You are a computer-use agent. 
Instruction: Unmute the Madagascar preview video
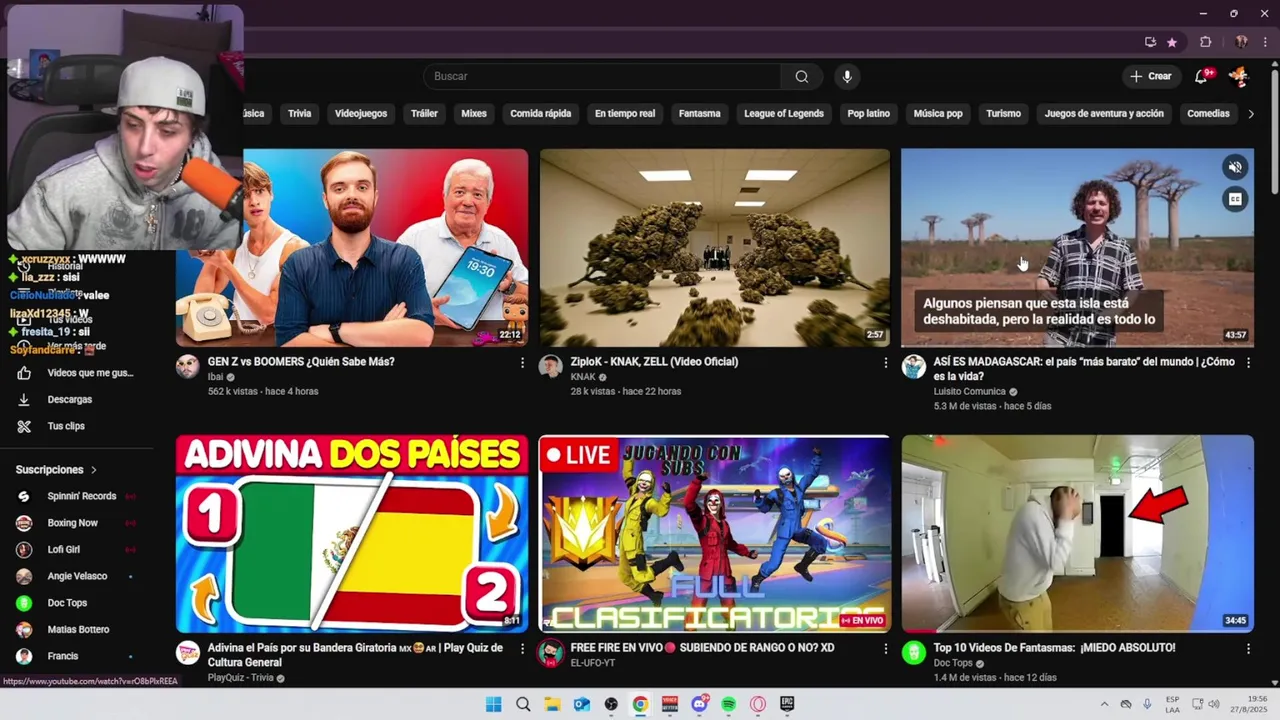[x=1235, y=168]
